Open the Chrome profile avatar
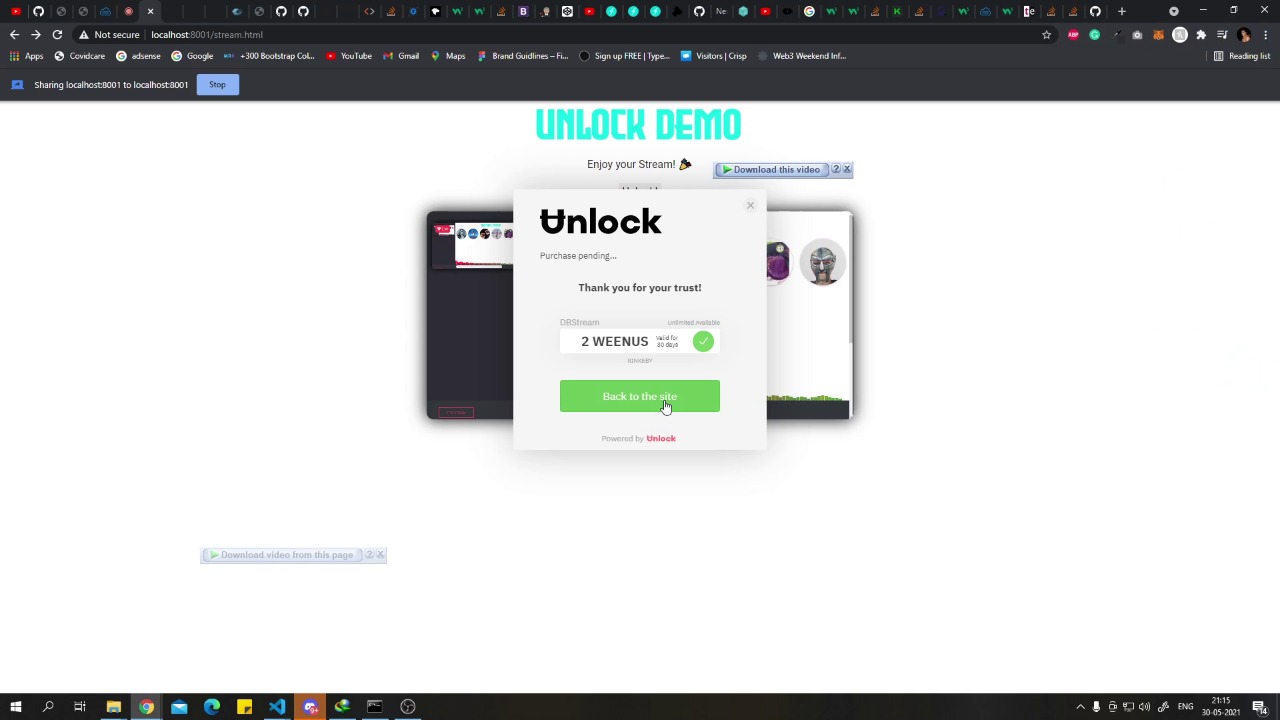The width and height of the screenshot is (1280, 720). click(x=1244, y=35)
